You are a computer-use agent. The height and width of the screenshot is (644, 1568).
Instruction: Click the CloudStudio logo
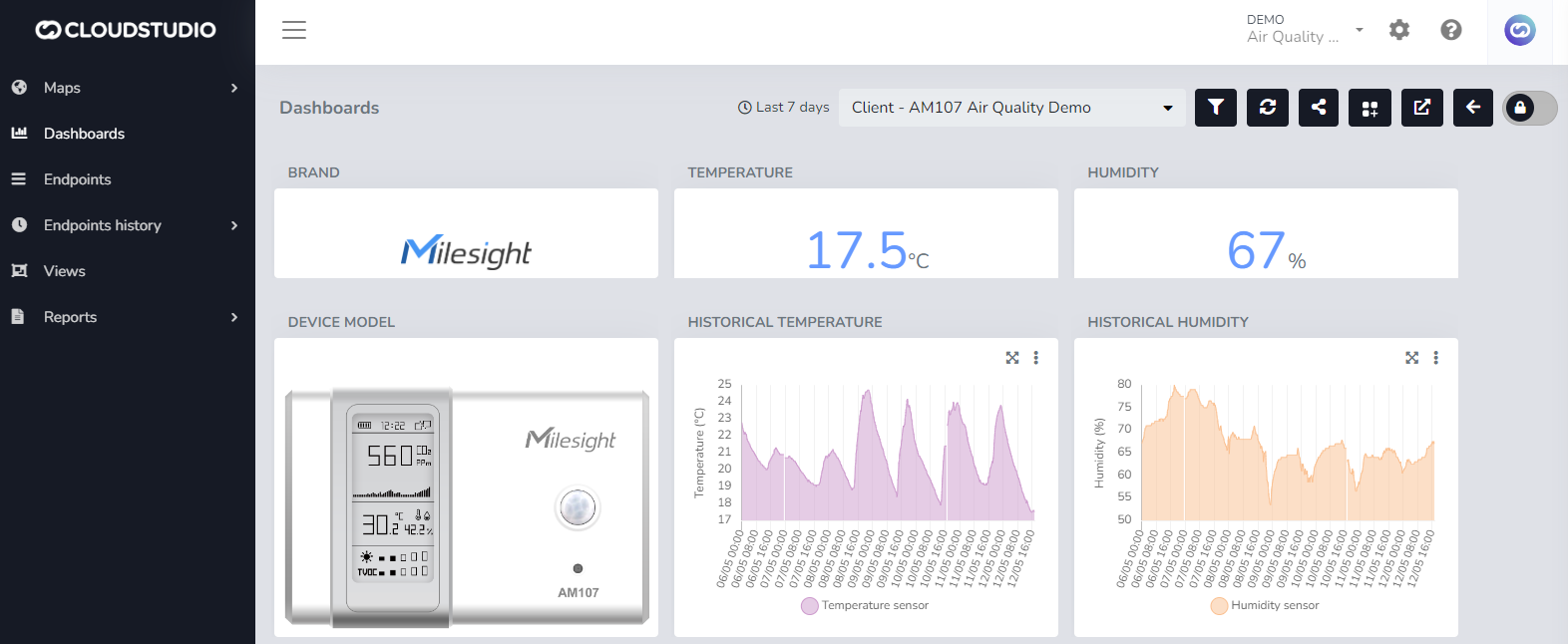[126, 30]
